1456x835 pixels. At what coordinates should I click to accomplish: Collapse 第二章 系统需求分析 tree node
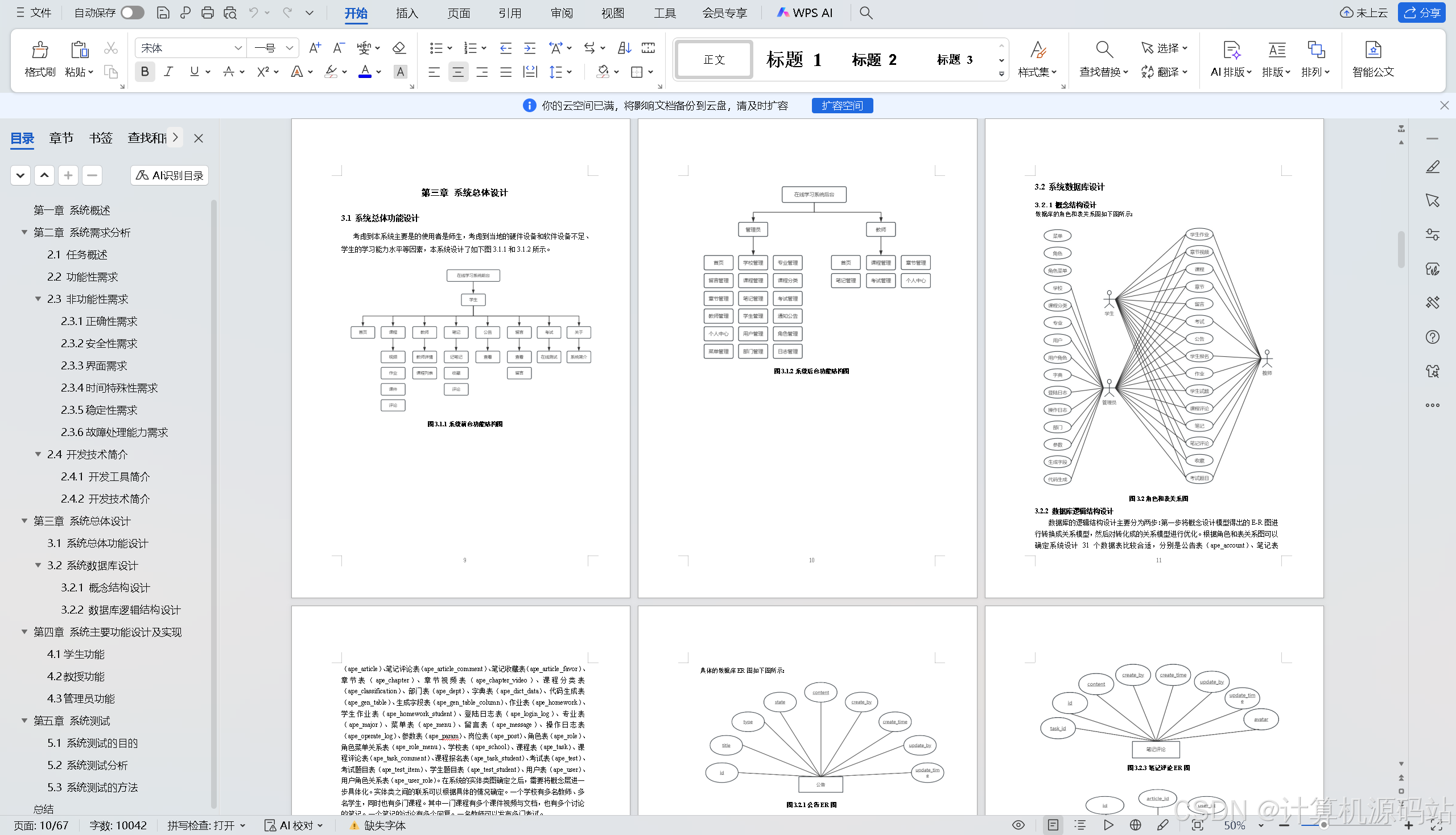coord(24,232)
